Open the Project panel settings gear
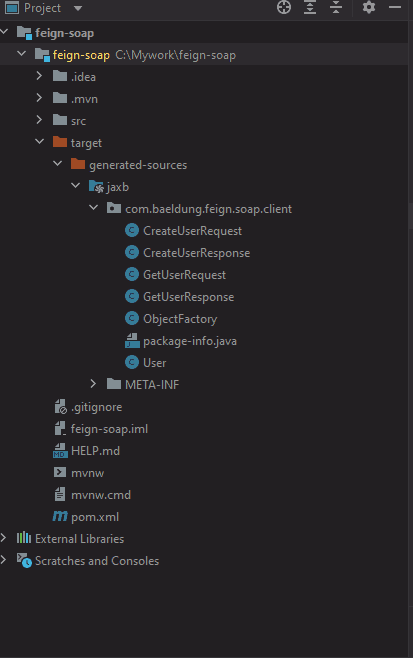Image resolution: width=413 pixels, height=658 pixels. coord(369,8)
